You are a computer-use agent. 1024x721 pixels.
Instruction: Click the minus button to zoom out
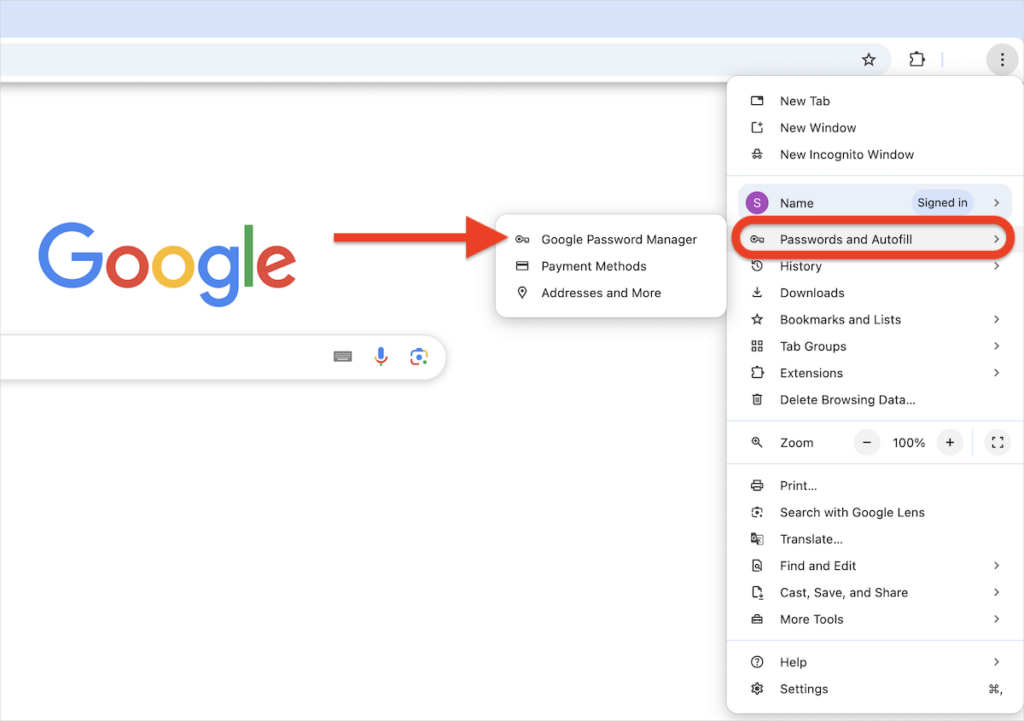[866, 442]
